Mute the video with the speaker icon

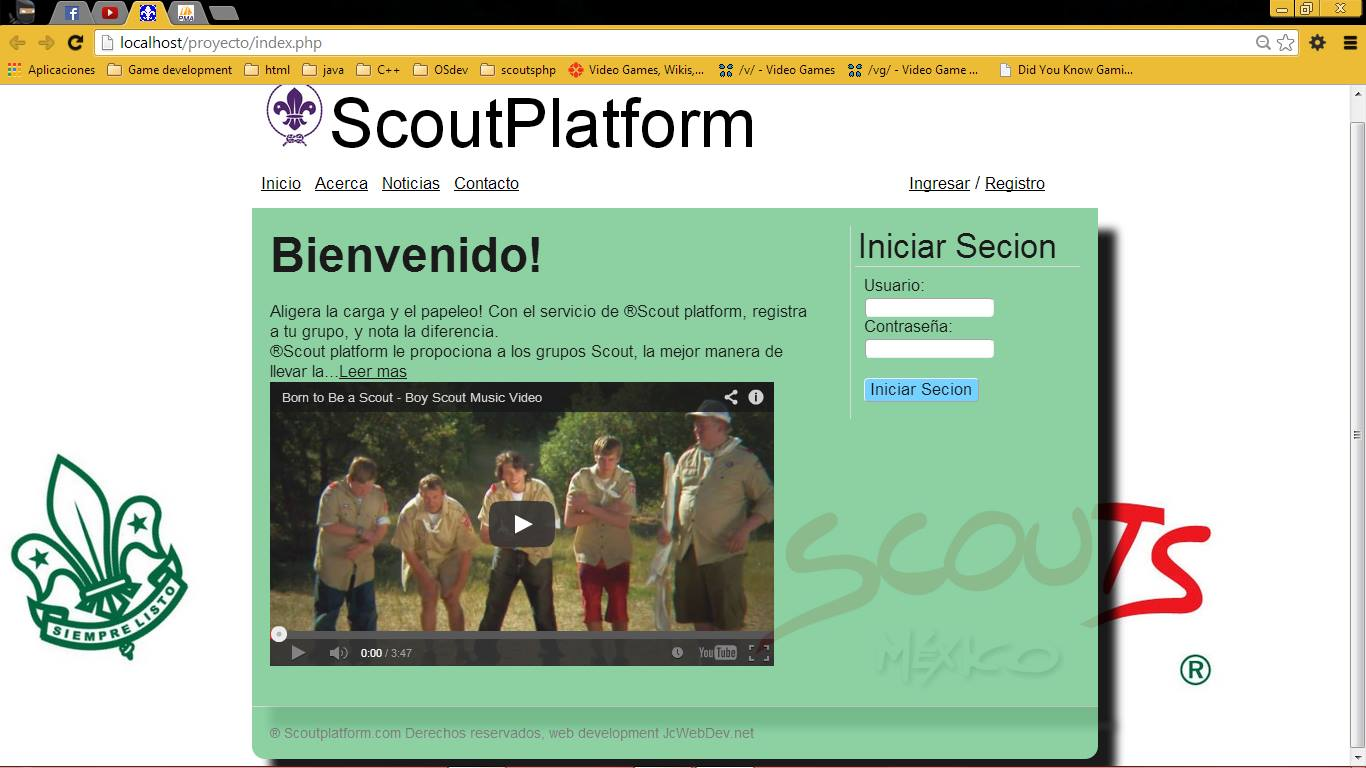[339, 652]
